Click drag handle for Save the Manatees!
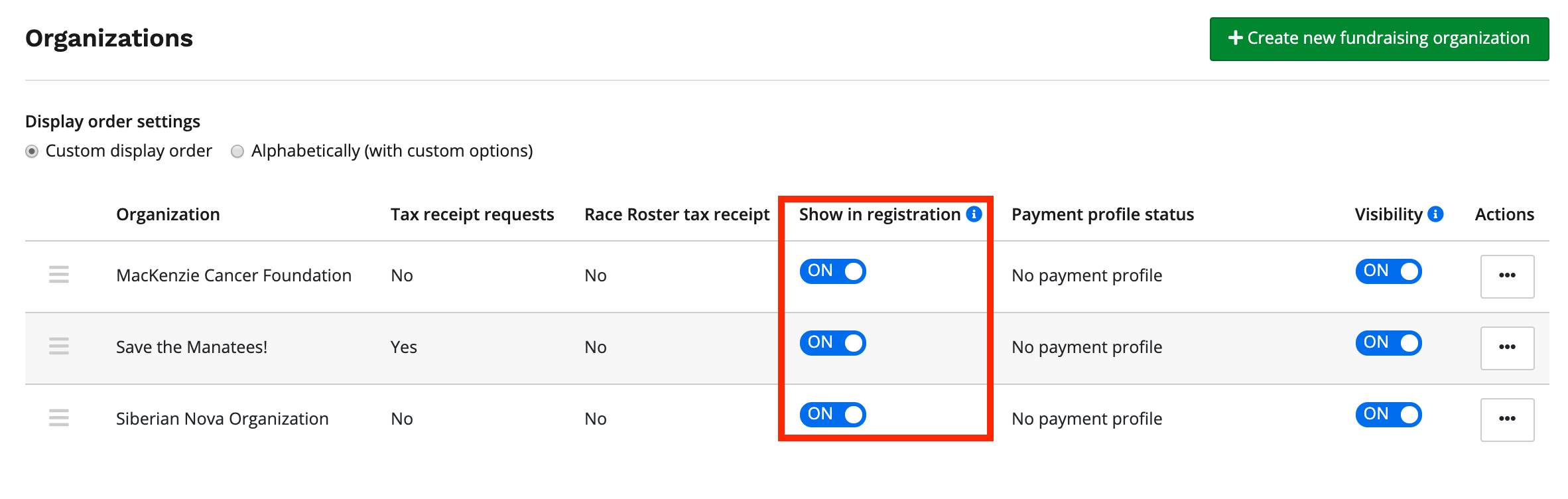 point(59,346)
